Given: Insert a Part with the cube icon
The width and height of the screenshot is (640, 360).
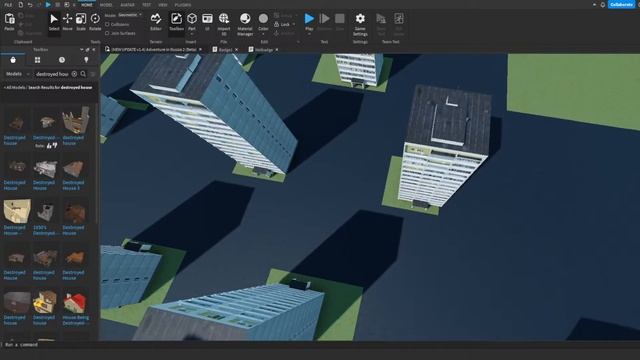Looking at the screenshot, I should pos(192,19).
